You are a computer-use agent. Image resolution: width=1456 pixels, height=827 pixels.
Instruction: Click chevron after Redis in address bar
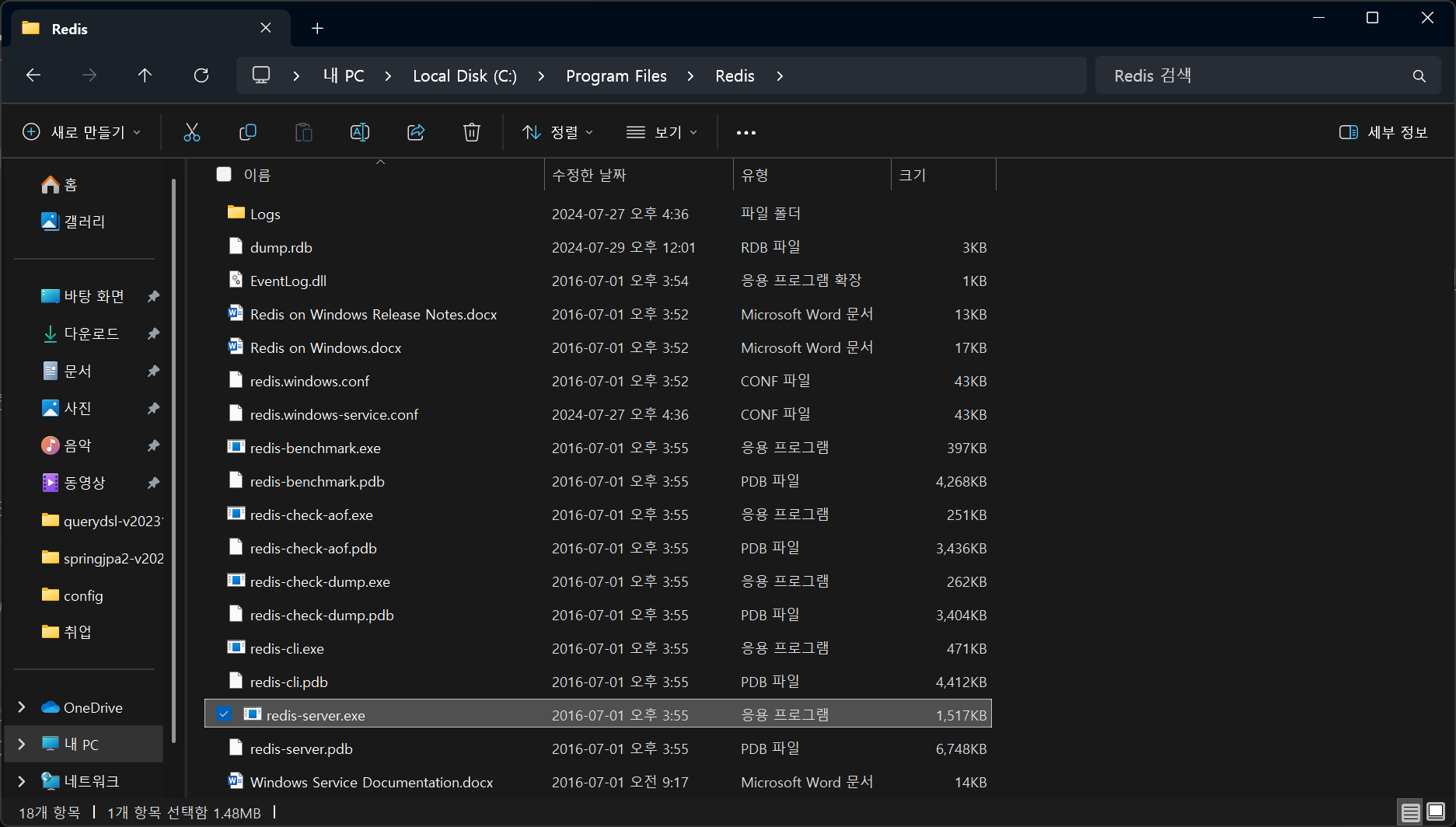click(780, 76)
